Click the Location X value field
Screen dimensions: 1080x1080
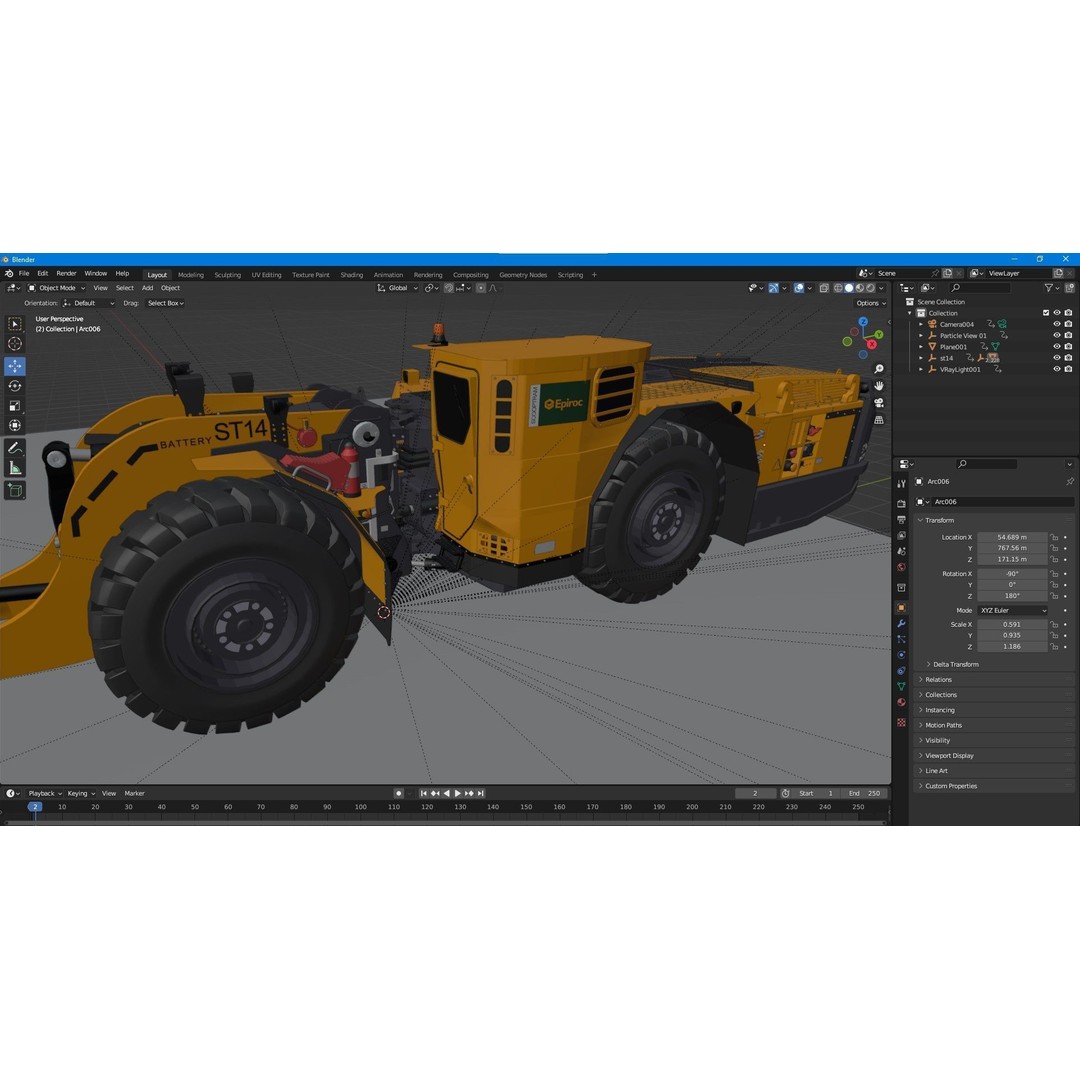tap(1012, 537)
